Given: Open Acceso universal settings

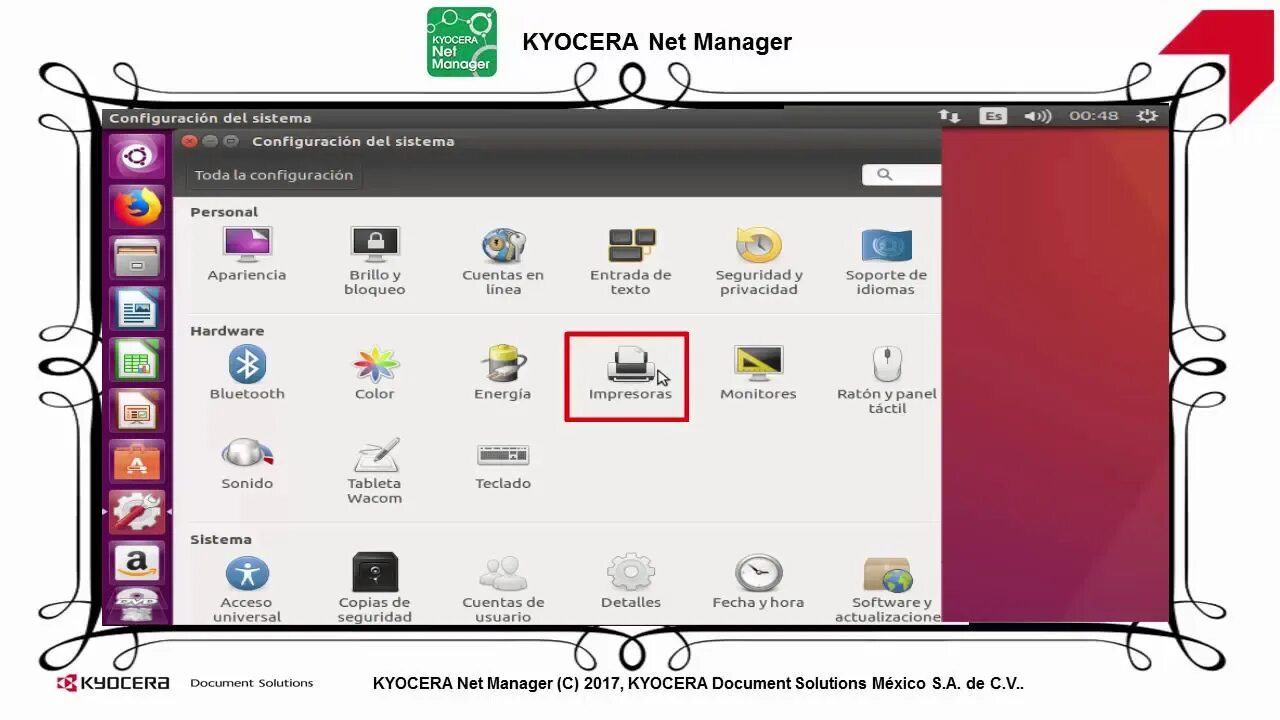Looking at the screenshot, I should click(247, 588).
